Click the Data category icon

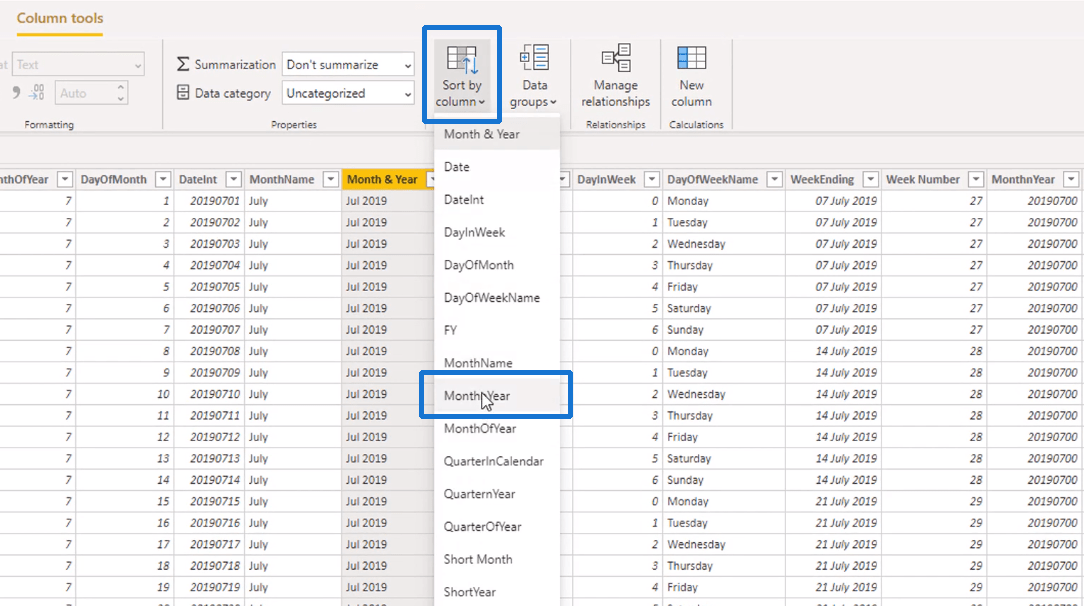coord(183,93)
